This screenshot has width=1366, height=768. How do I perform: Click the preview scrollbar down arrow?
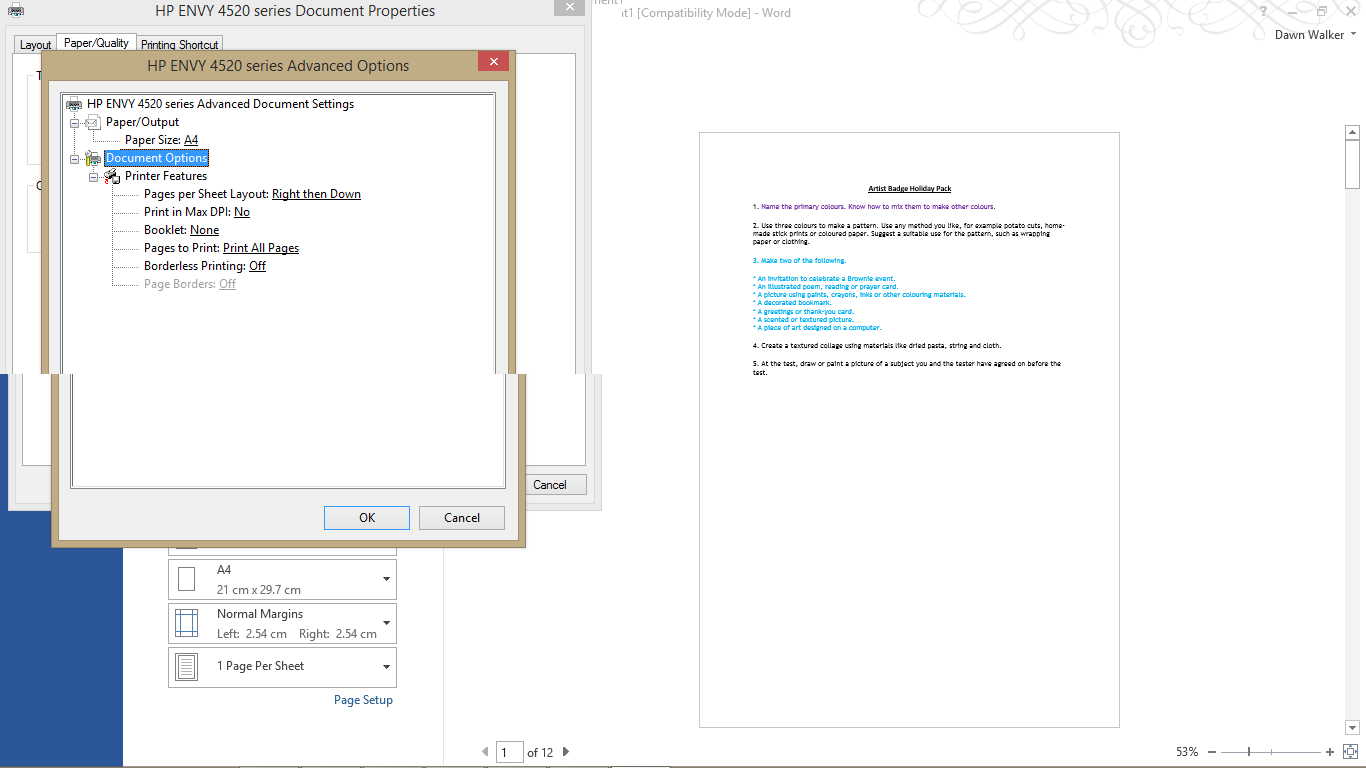pyautogui.click(x=1353, y=729)
